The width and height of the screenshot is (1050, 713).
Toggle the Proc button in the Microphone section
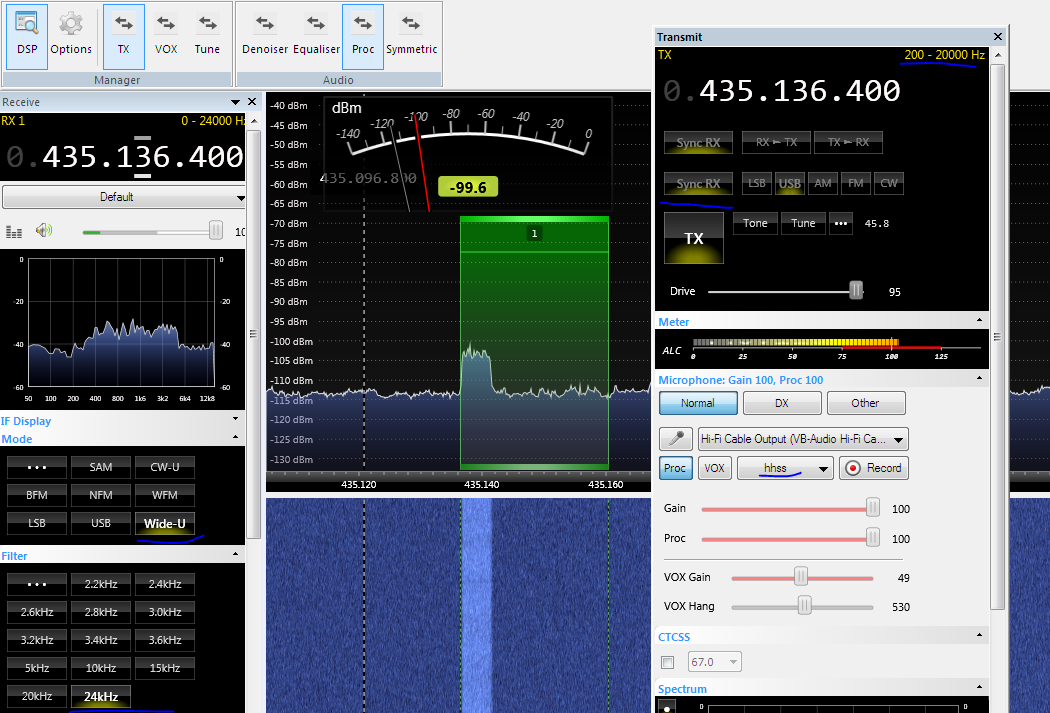point(675,468)
